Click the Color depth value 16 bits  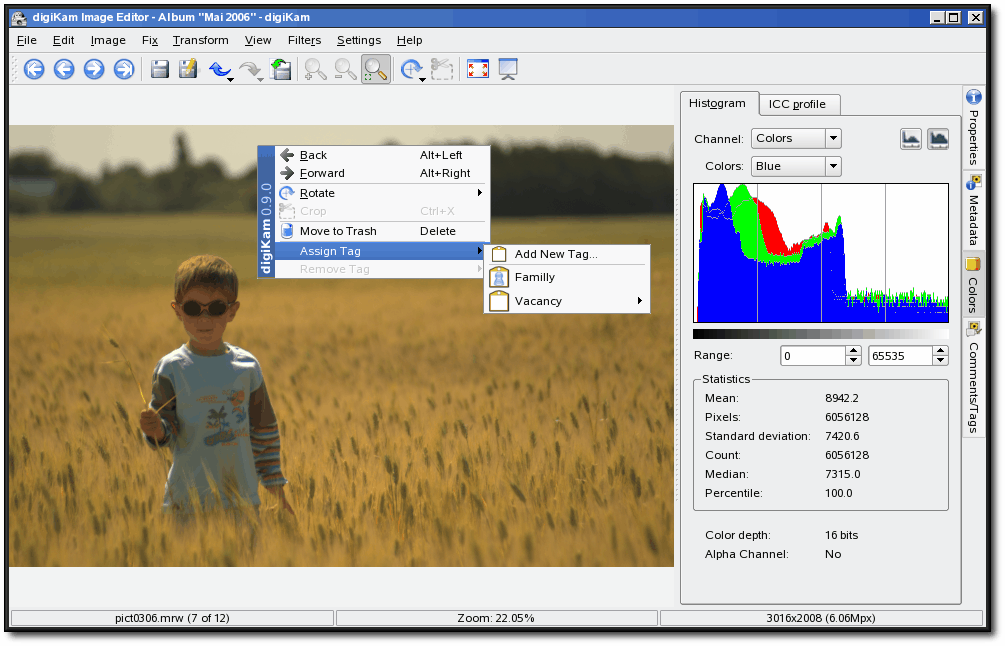point(842,535)
